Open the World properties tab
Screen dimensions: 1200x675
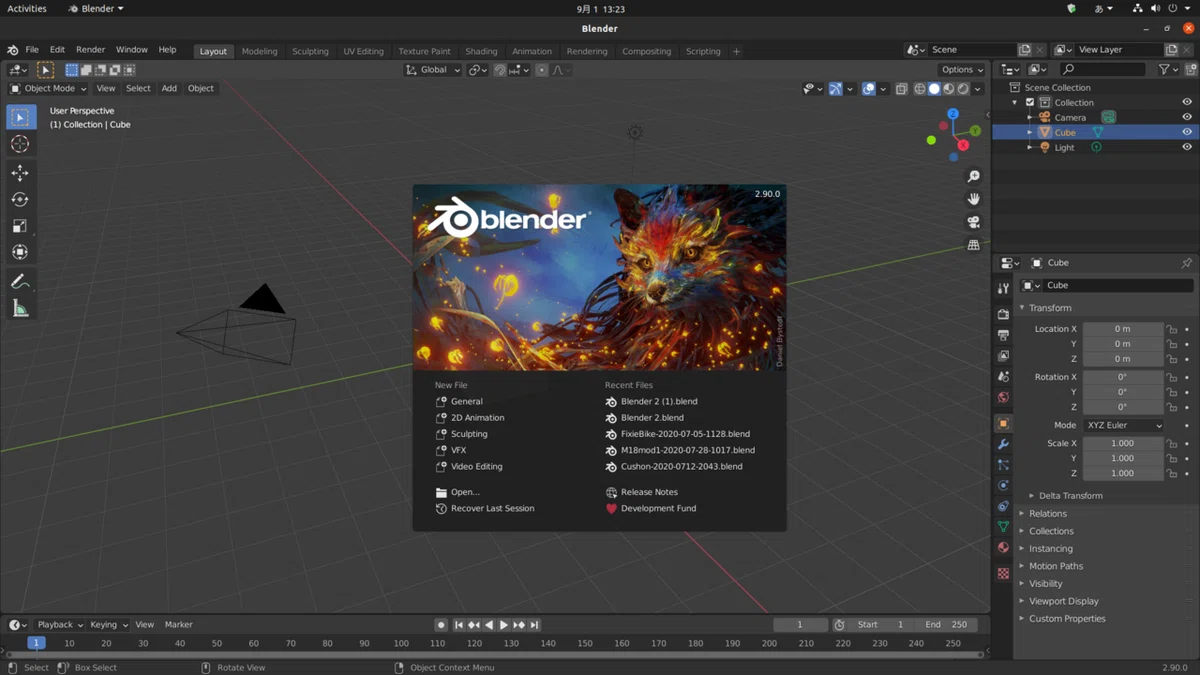pos(1003,398)
